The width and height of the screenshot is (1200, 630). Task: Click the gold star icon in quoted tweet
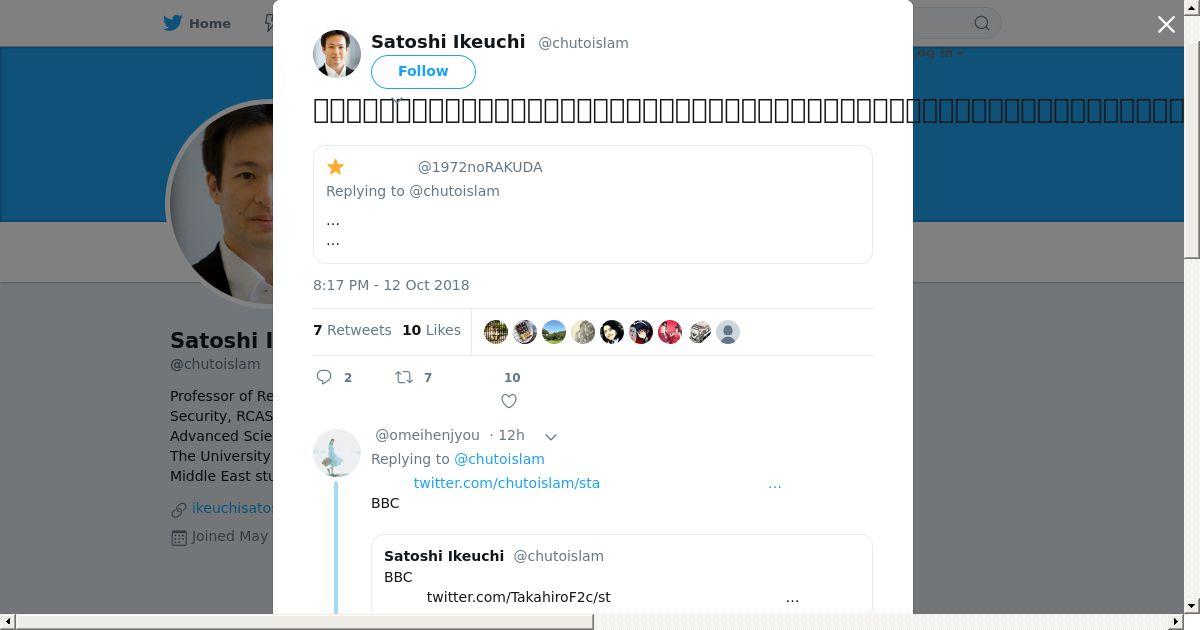click(336, 167)
